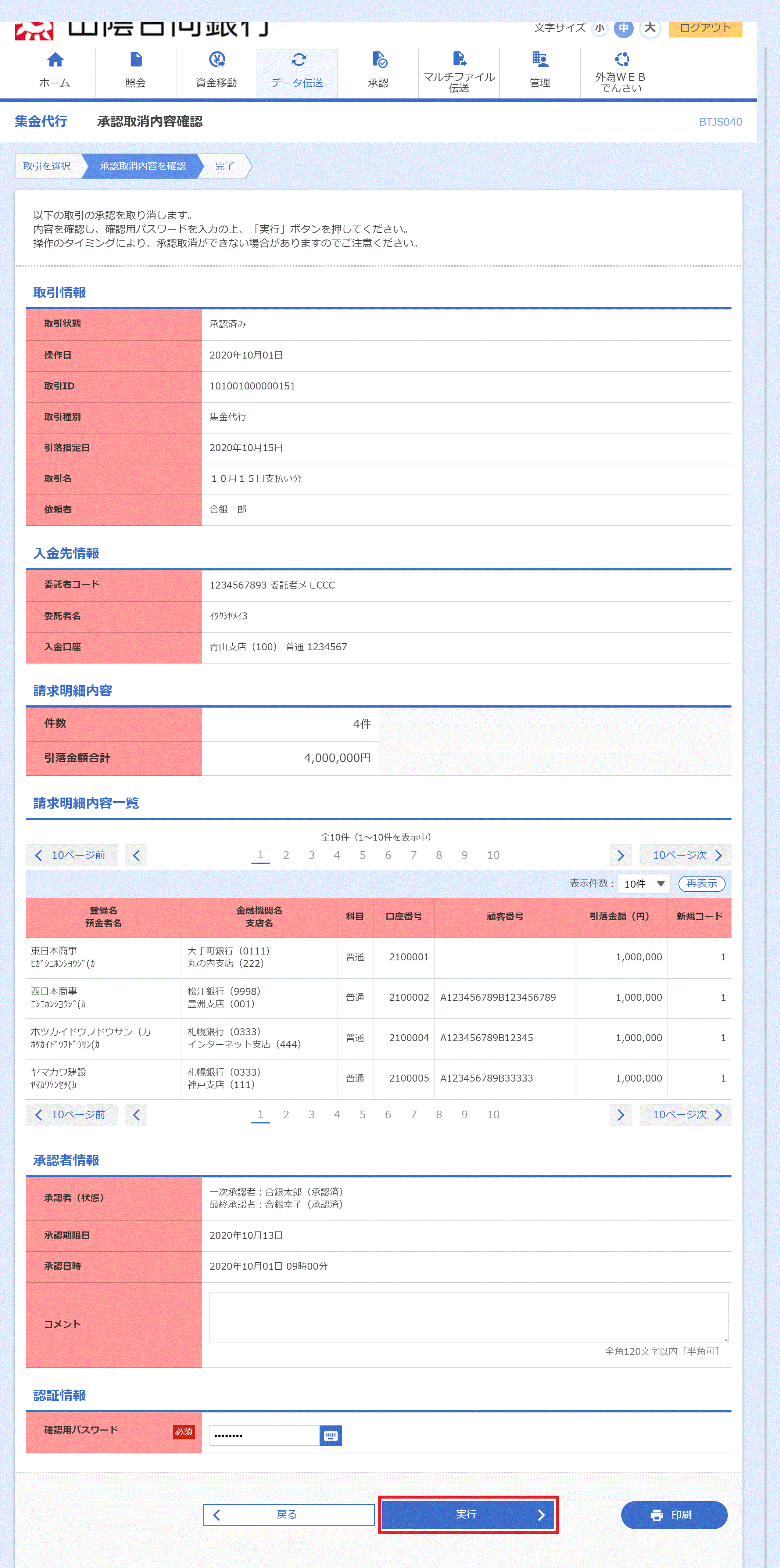Click the 松江銀行（9998） cell

(224, 991)
